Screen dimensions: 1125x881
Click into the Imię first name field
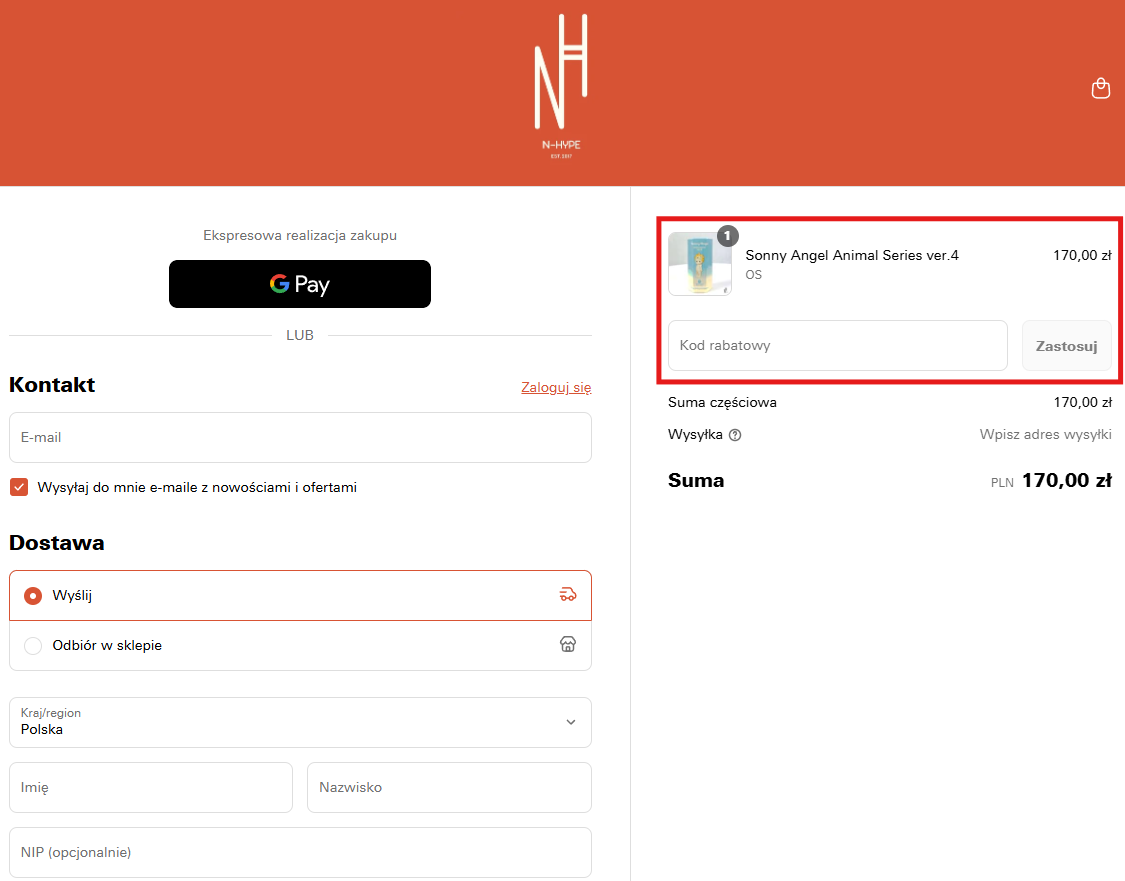pyautogui.click(x=151, y=788)
